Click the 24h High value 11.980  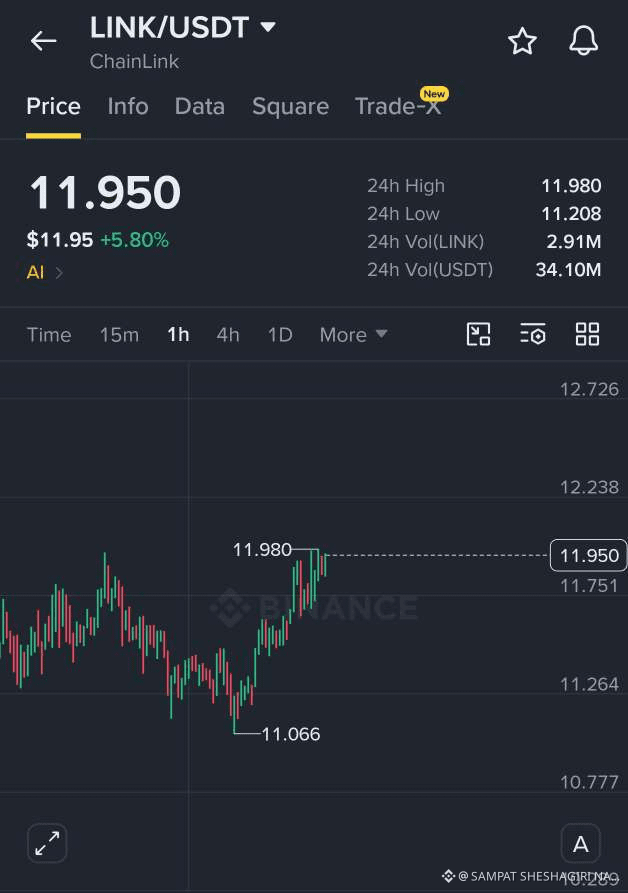571,186
